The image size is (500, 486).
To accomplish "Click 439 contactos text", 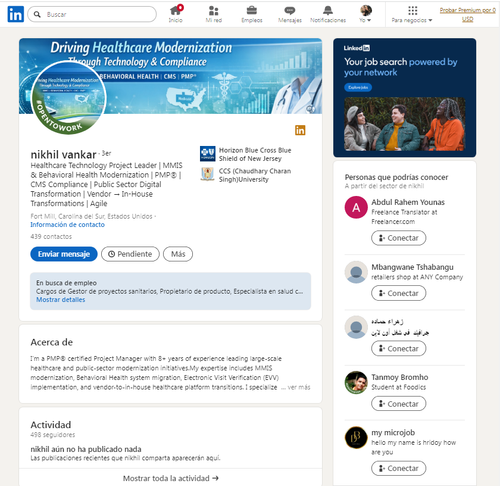I will (x=51, y=236).
